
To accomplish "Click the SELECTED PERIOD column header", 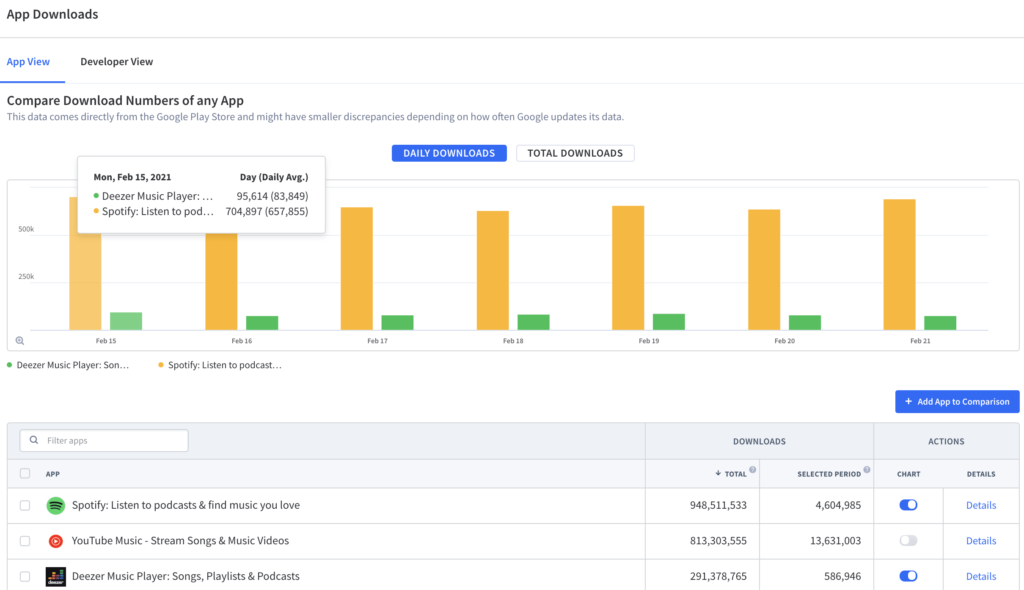I will coord(829,474).
